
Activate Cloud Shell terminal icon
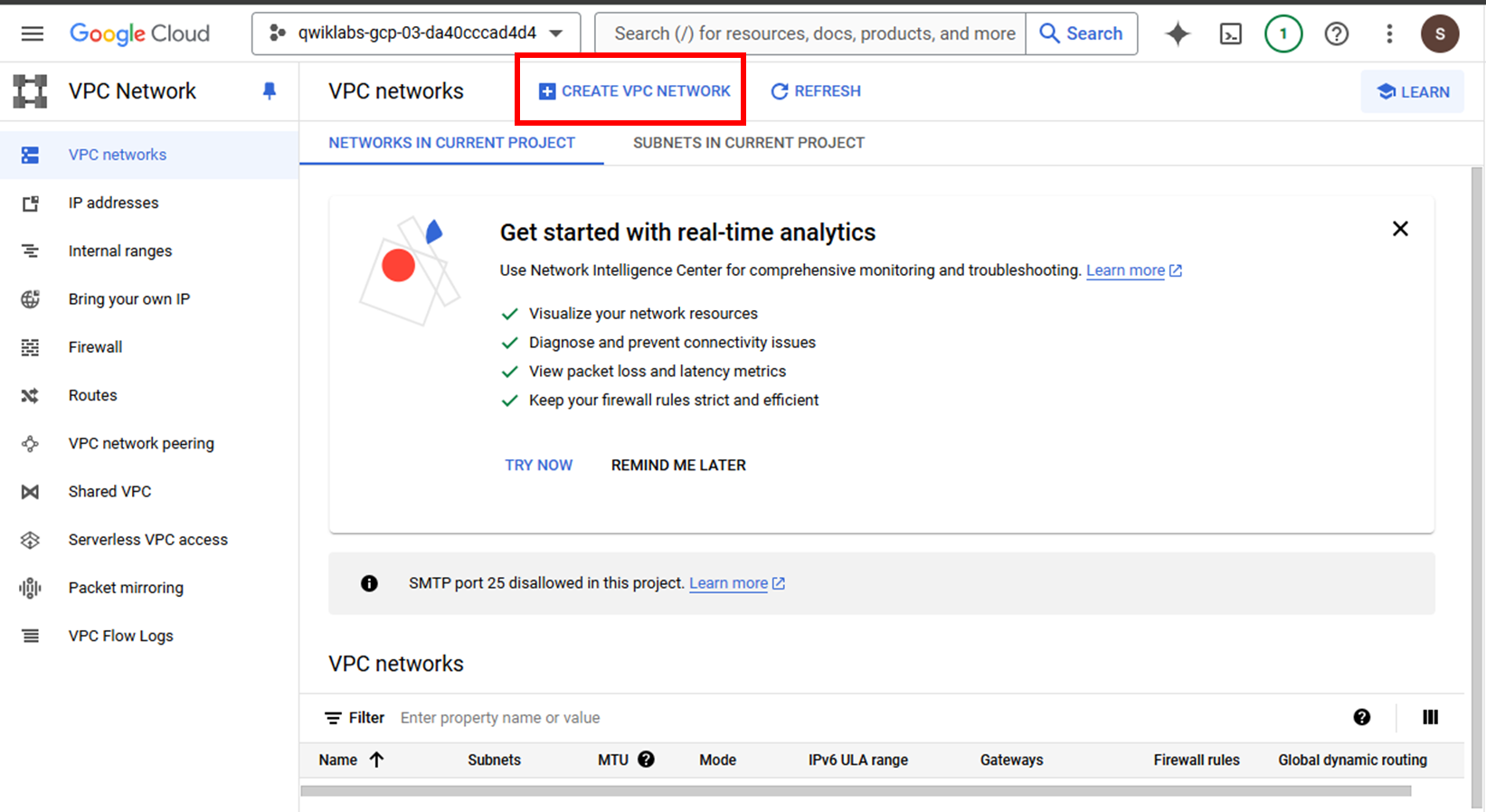coord(1231,34)
